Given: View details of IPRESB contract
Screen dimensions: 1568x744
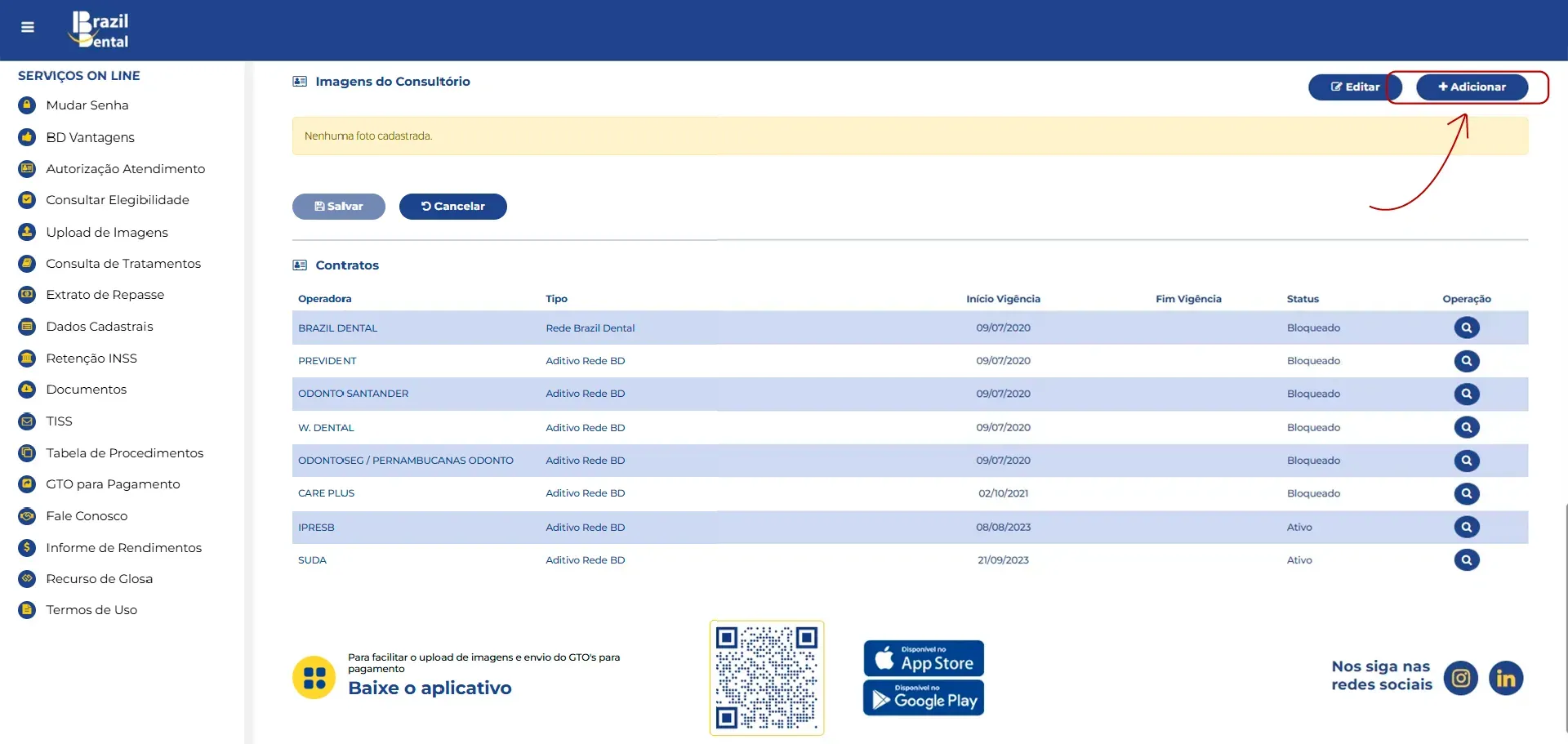Looking at the screenshot, I should click(x=1467, y=527).
